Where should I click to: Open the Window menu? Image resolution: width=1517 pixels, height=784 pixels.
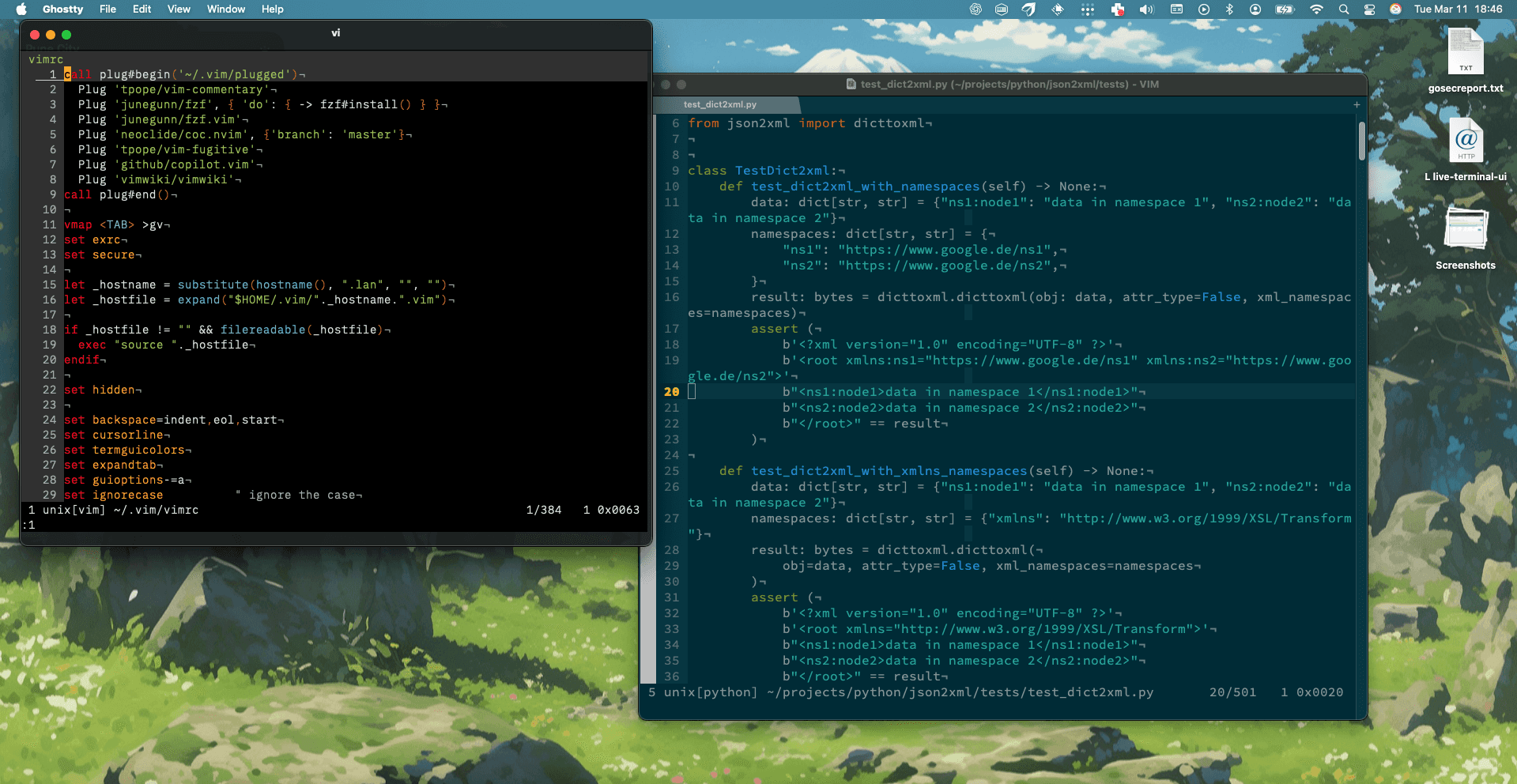[x=226, y=9]
